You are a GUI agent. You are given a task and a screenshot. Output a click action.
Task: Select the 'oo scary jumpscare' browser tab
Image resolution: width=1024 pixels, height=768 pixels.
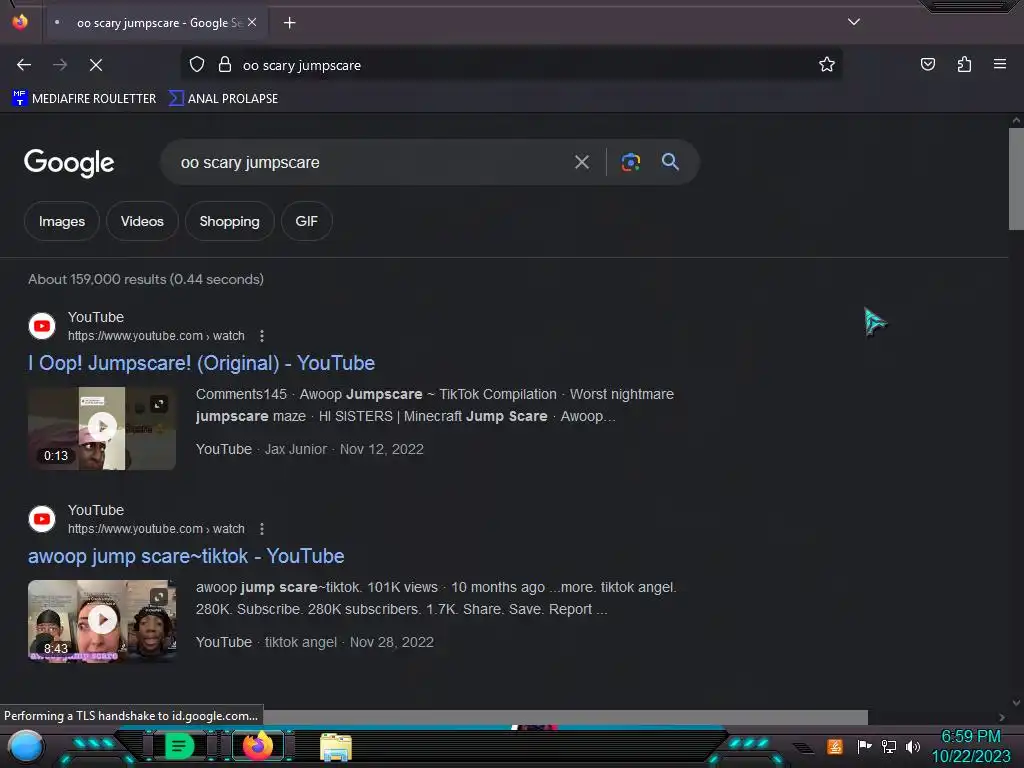155,23
